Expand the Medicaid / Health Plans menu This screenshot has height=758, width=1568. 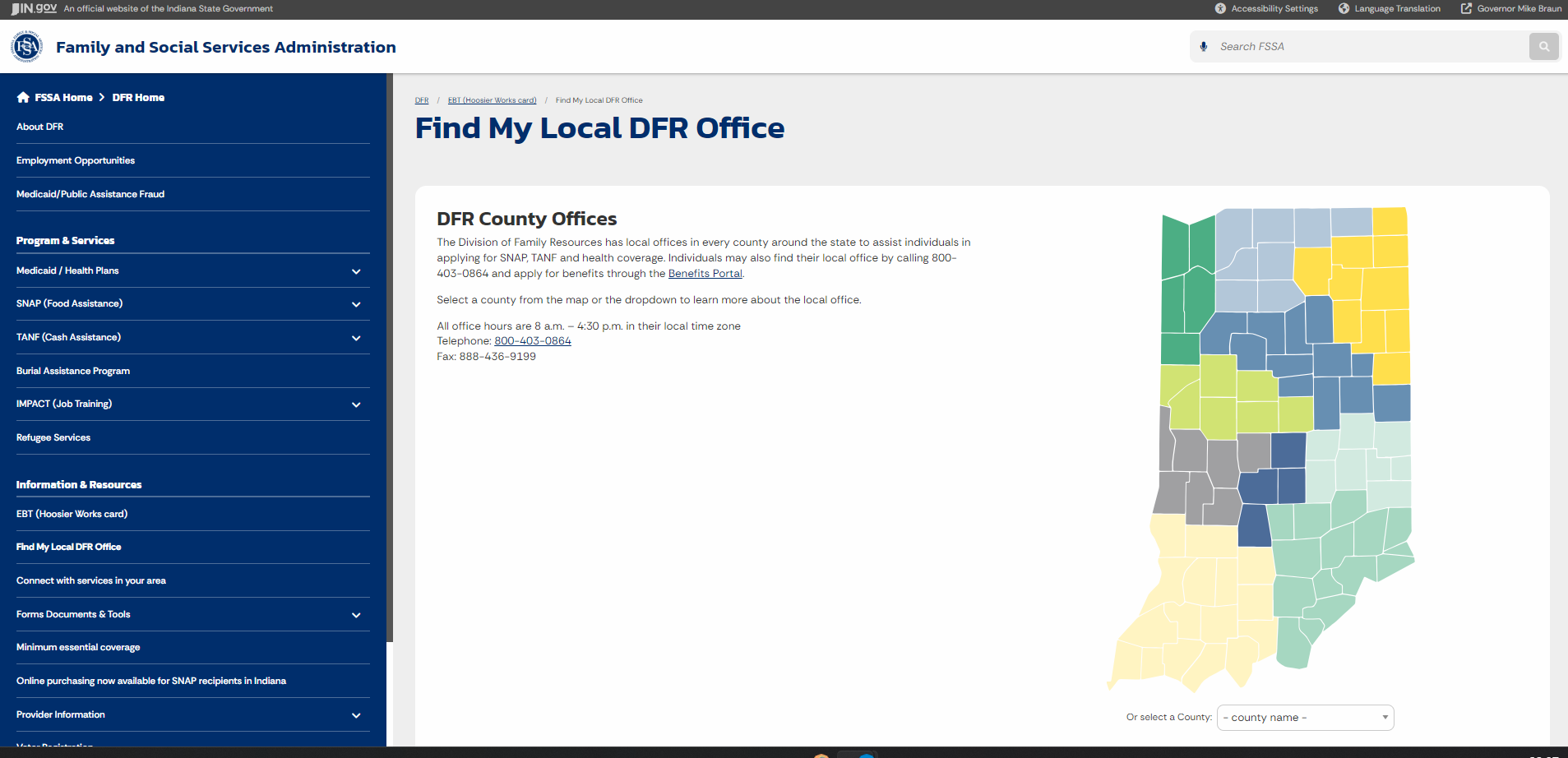coord(356,271)
